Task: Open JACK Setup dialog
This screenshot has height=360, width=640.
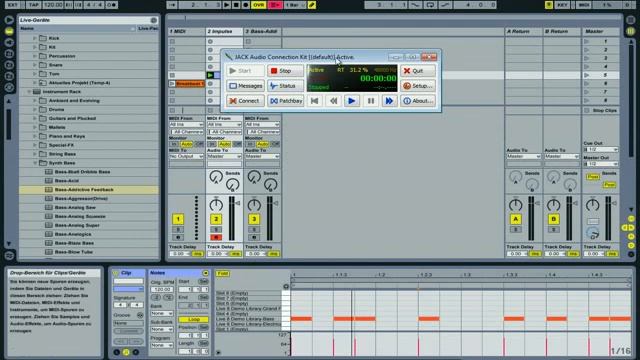Action: click(x=418, y=86)
